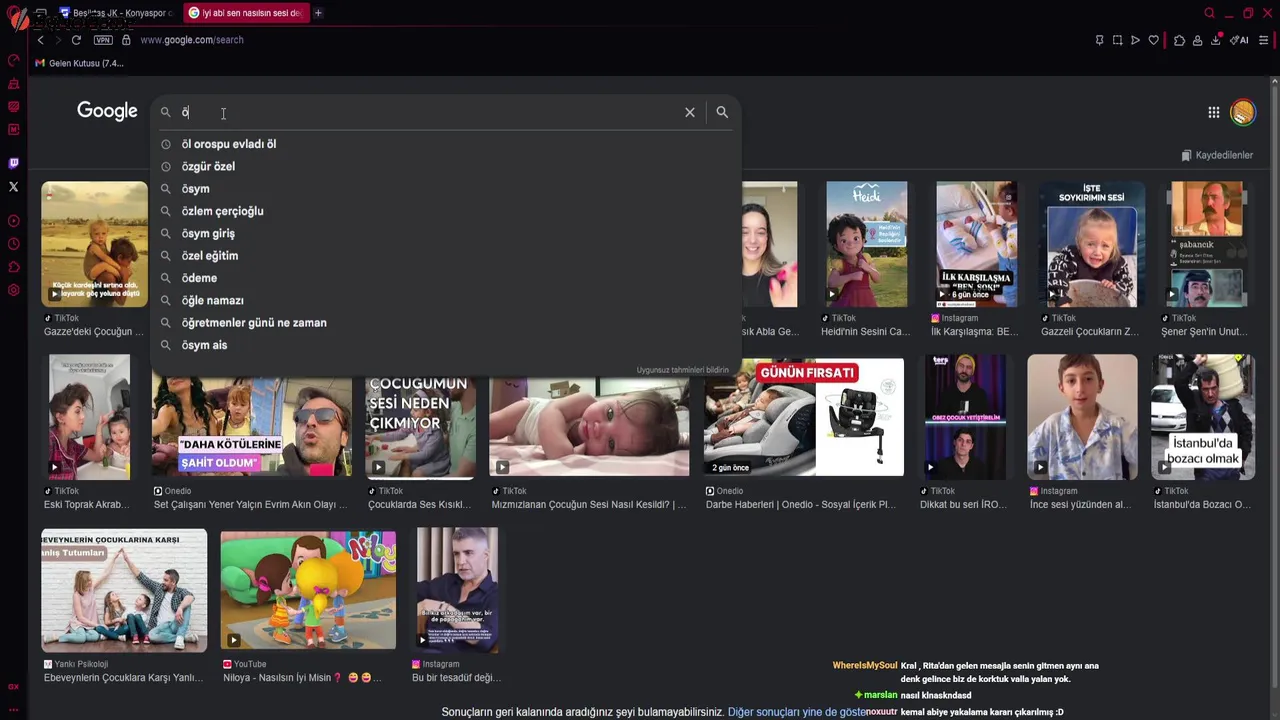The width and height of the screenshot is (1280, 720).
Task: Open 'İlk Karşılaşma' Instagram thumbnail
Action: [976, 244]
